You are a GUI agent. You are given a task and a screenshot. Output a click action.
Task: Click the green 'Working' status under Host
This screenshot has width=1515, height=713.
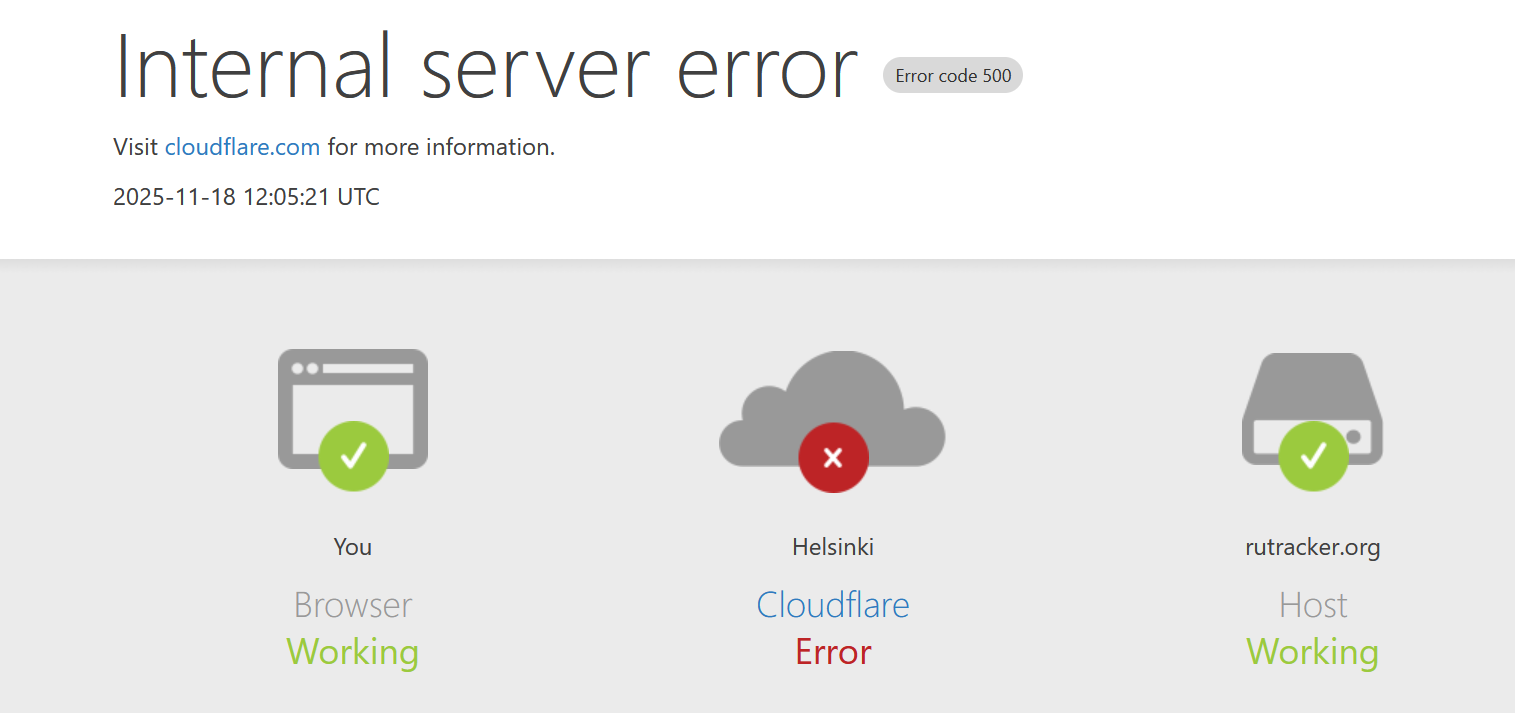tap(1313, 652)
